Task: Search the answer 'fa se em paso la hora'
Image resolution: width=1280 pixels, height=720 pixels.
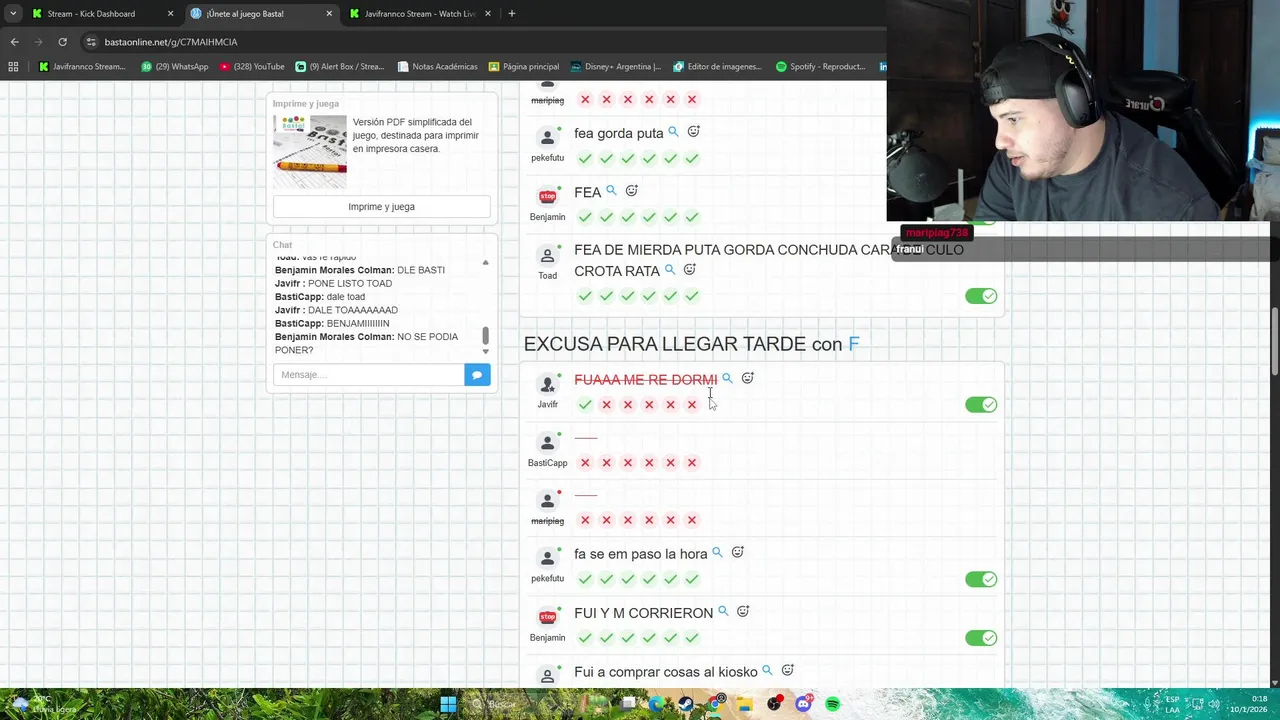Action: 717,553
